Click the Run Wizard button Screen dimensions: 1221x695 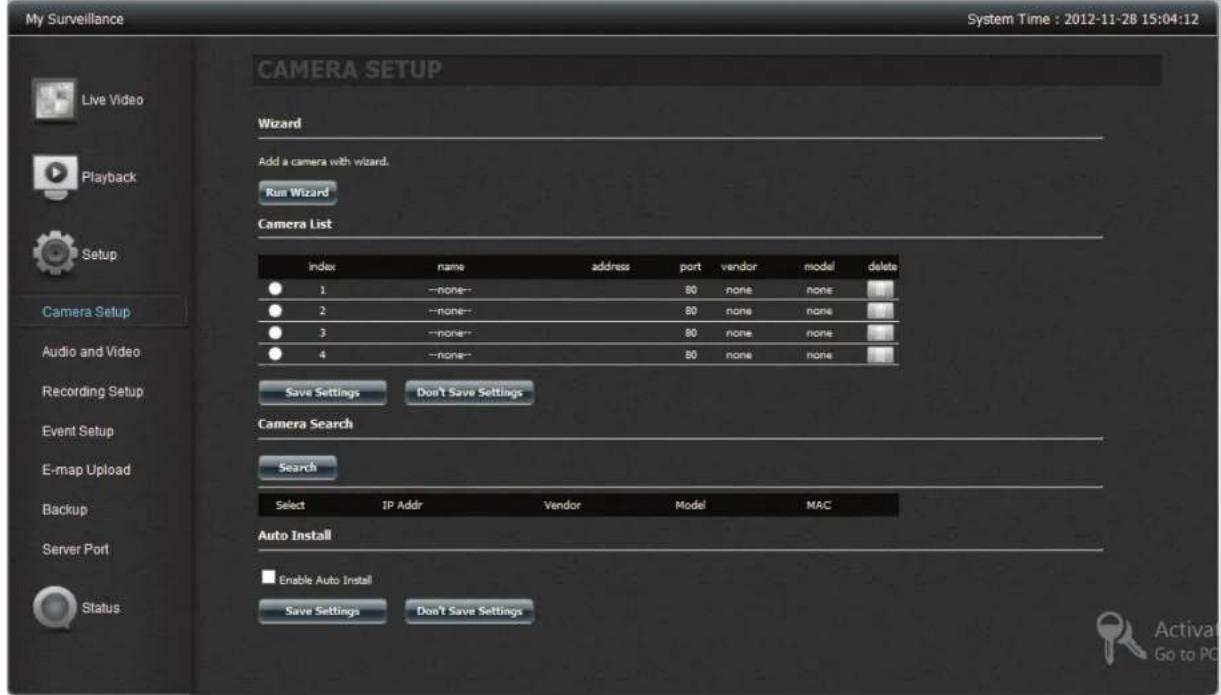(x=296, y=192)
